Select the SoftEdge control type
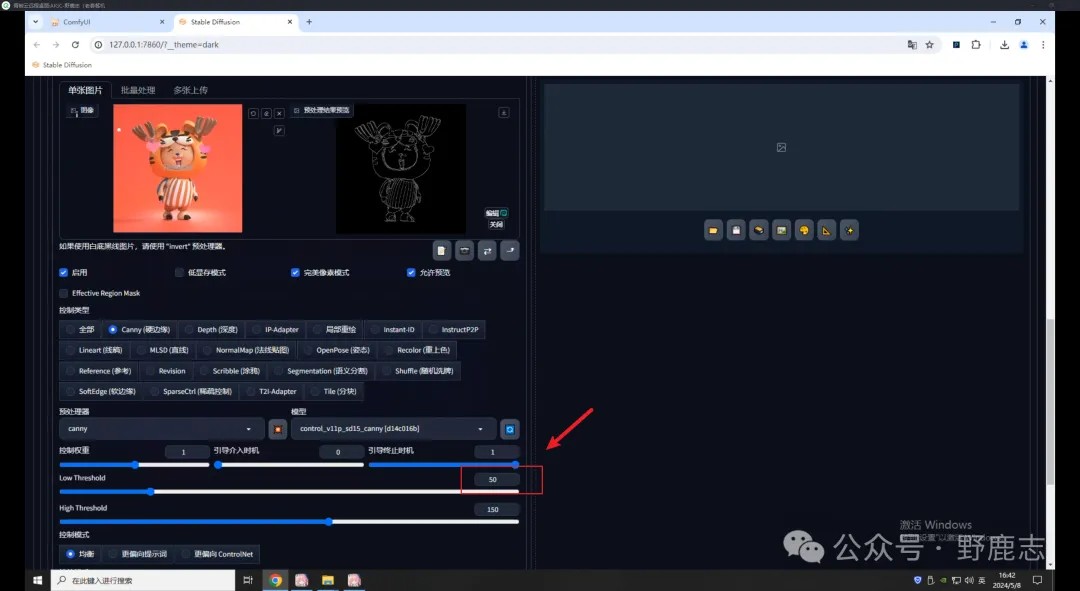The image size is (1080, 591). (x=101, y=391)
